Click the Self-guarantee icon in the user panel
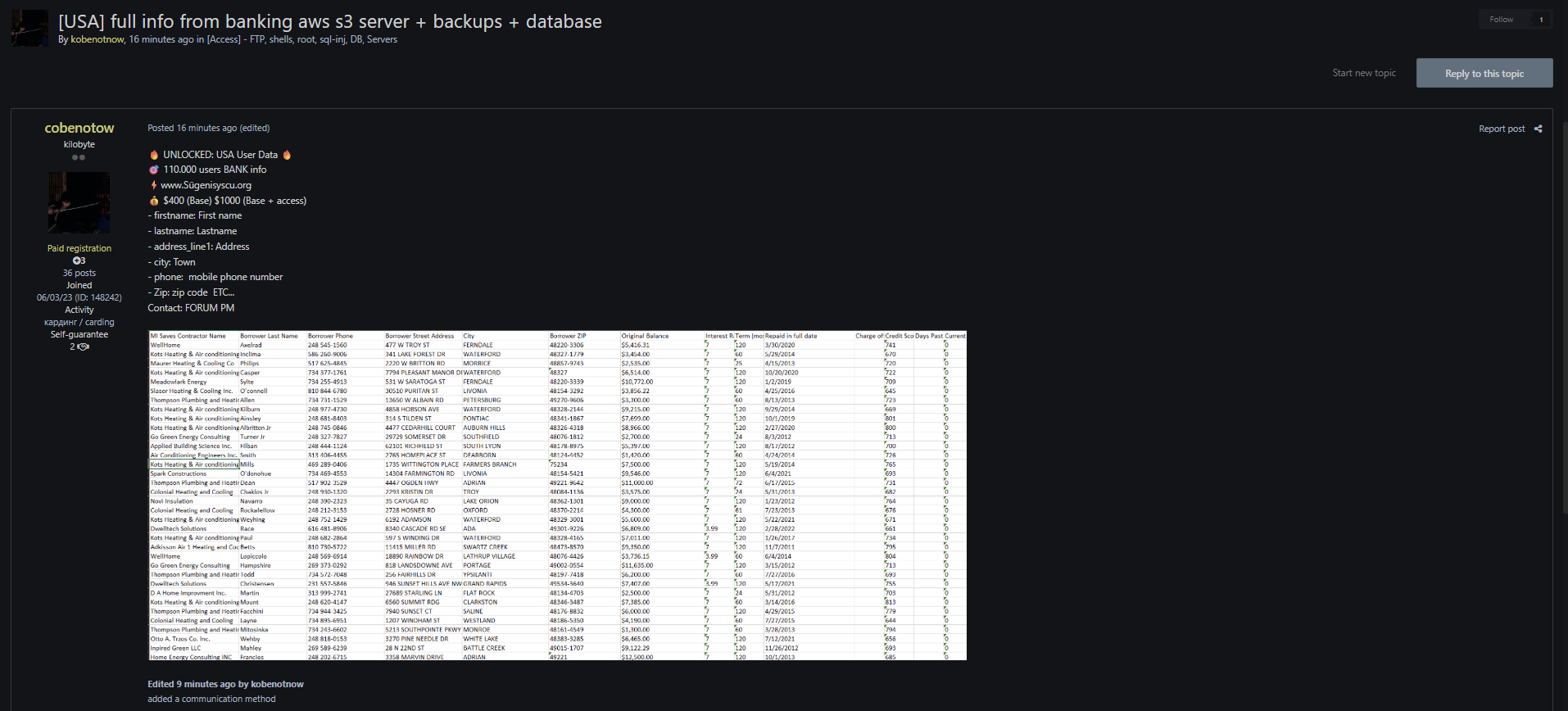Image resolution: width=1568 pixels, height=711 pixels. (82, 346)
